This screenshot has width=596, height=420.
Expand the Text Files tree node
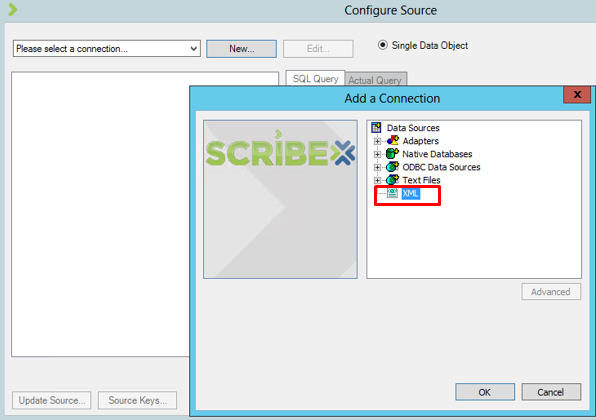[377, 180]
